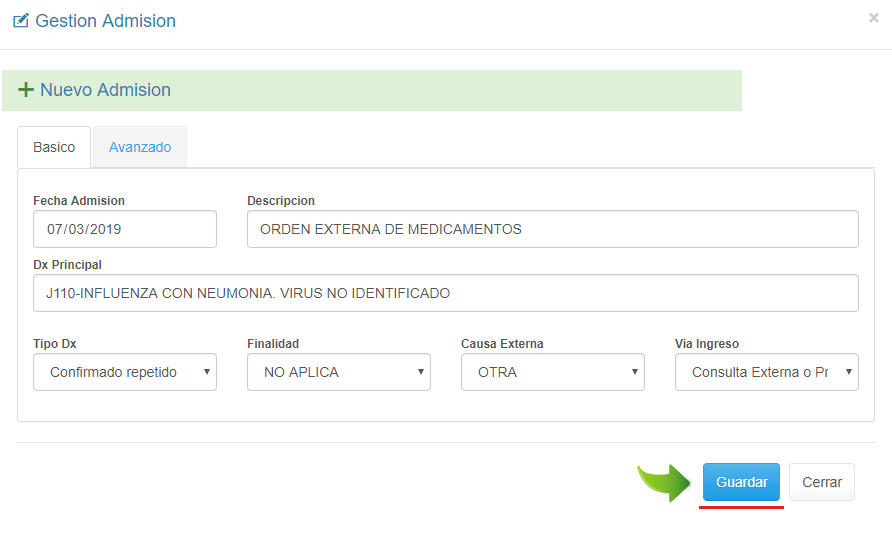The height and width of the screenshot is (547, 892).
Task: Click the Cerrar button
Action: click(x=822, y=482)
